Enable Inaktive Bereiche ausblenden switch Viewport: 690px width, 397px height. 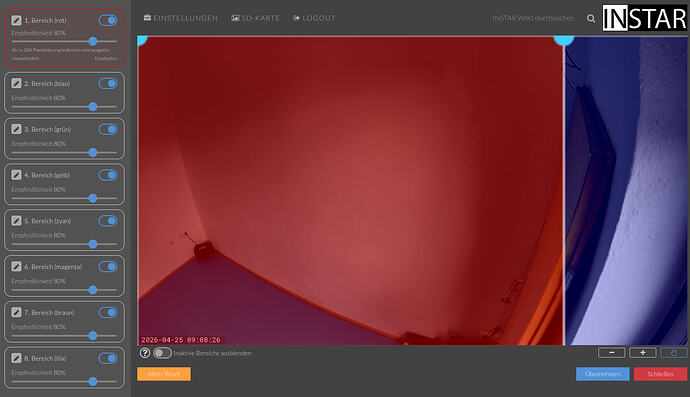[162, 353]
